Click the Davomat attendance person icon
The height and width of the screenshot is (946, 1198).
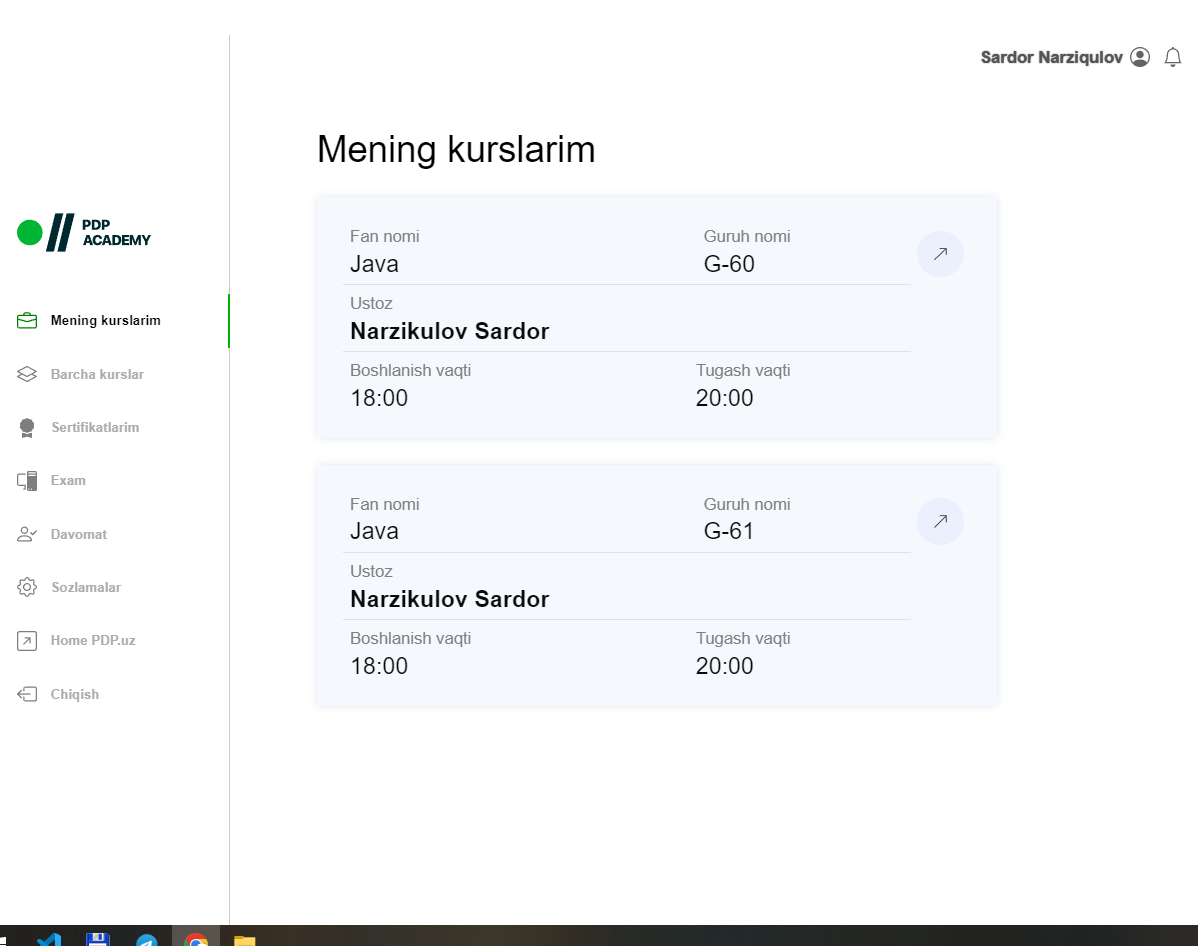(27, 534)
